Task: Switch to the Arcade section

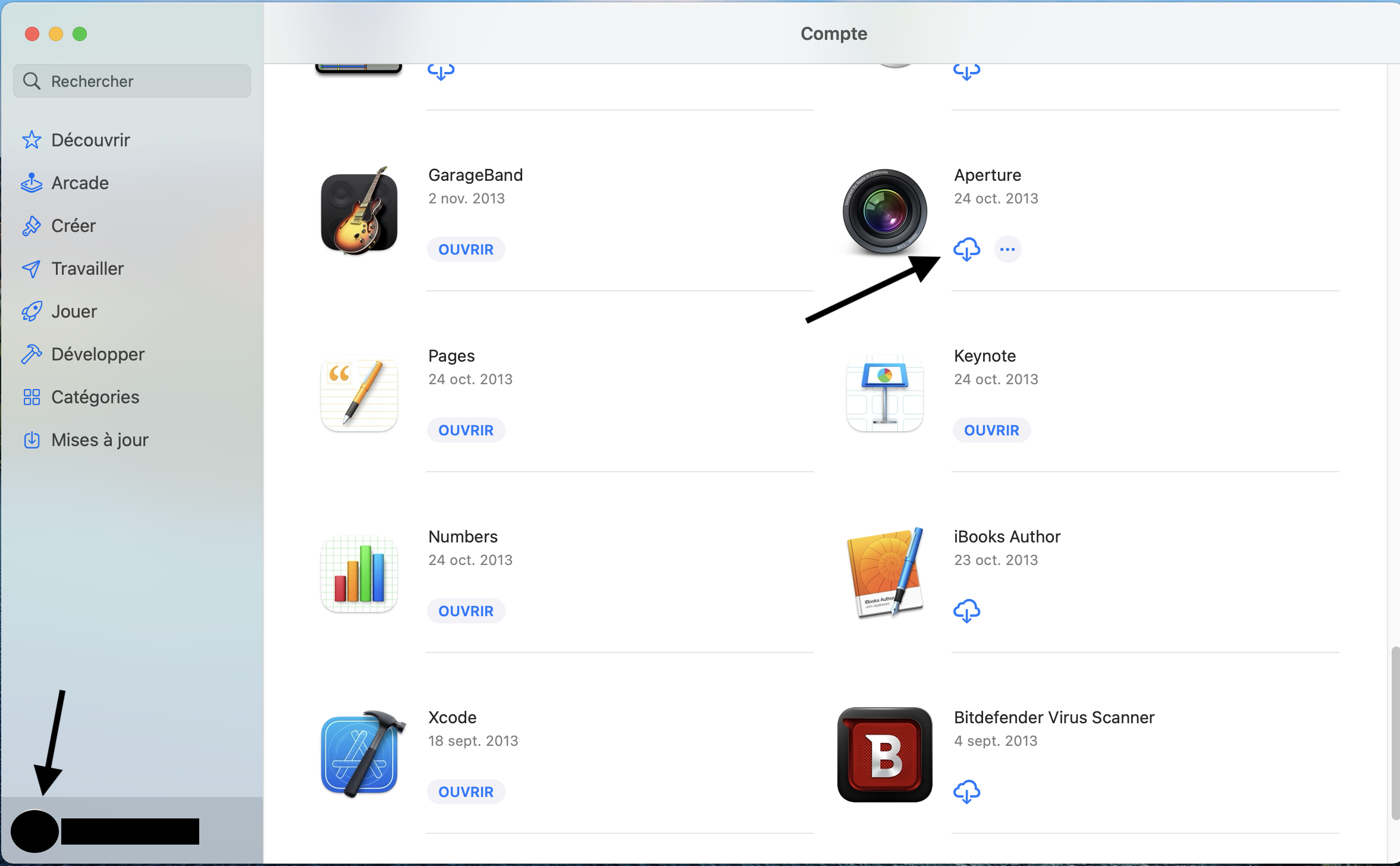Action: 80,183
